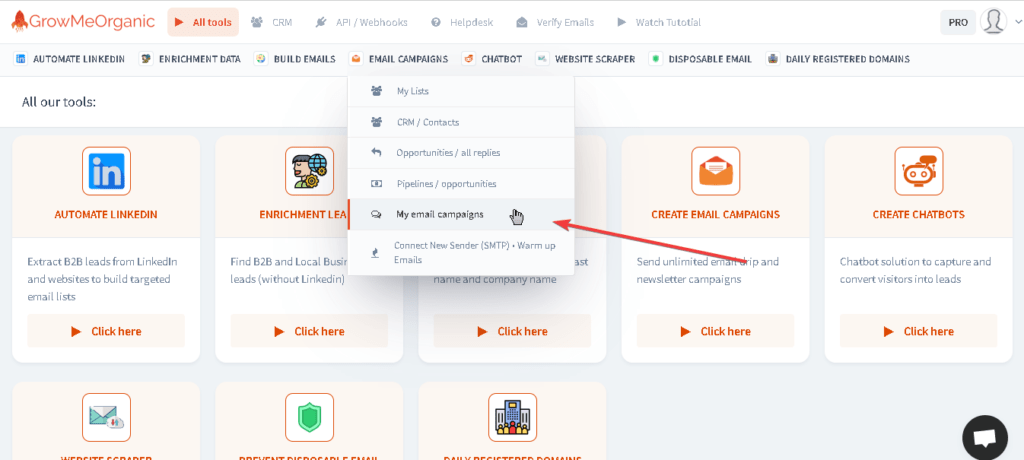Screen dimensions: 1024x460
Task: Click flame icon beside Connect New Sender
Action: (376, 253)
